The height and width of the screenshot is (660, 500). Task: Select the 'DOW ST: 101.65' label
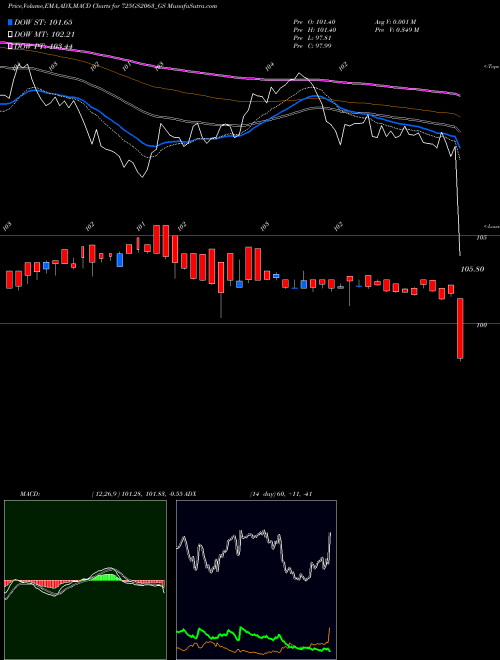click(x=44, y=22)
